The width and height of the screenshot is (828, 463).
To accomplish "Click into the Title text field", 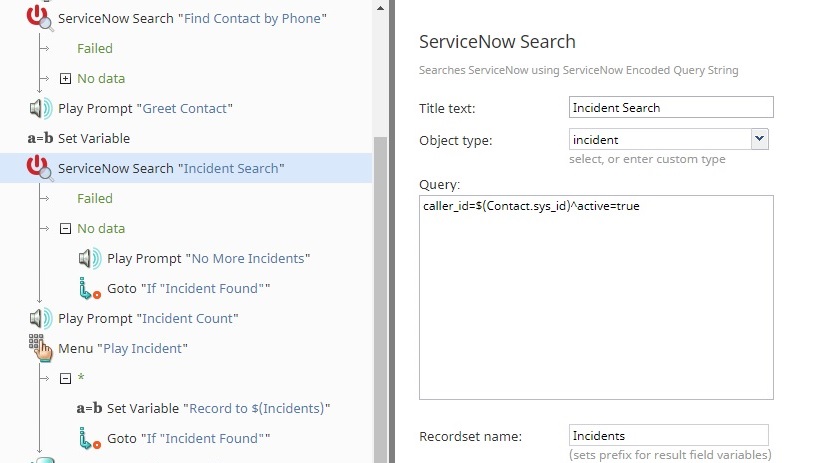I will pyautogui.click(x=671, y=107).
